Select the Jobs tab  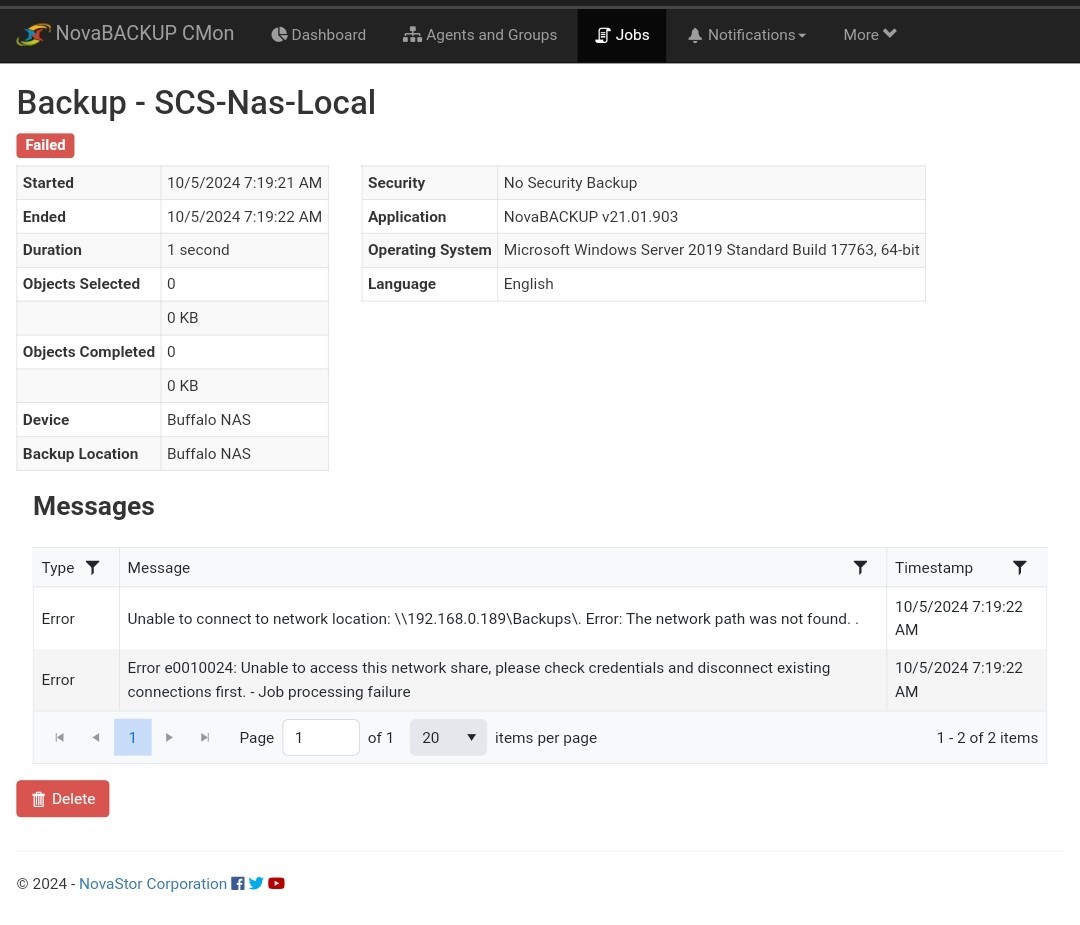622,35
